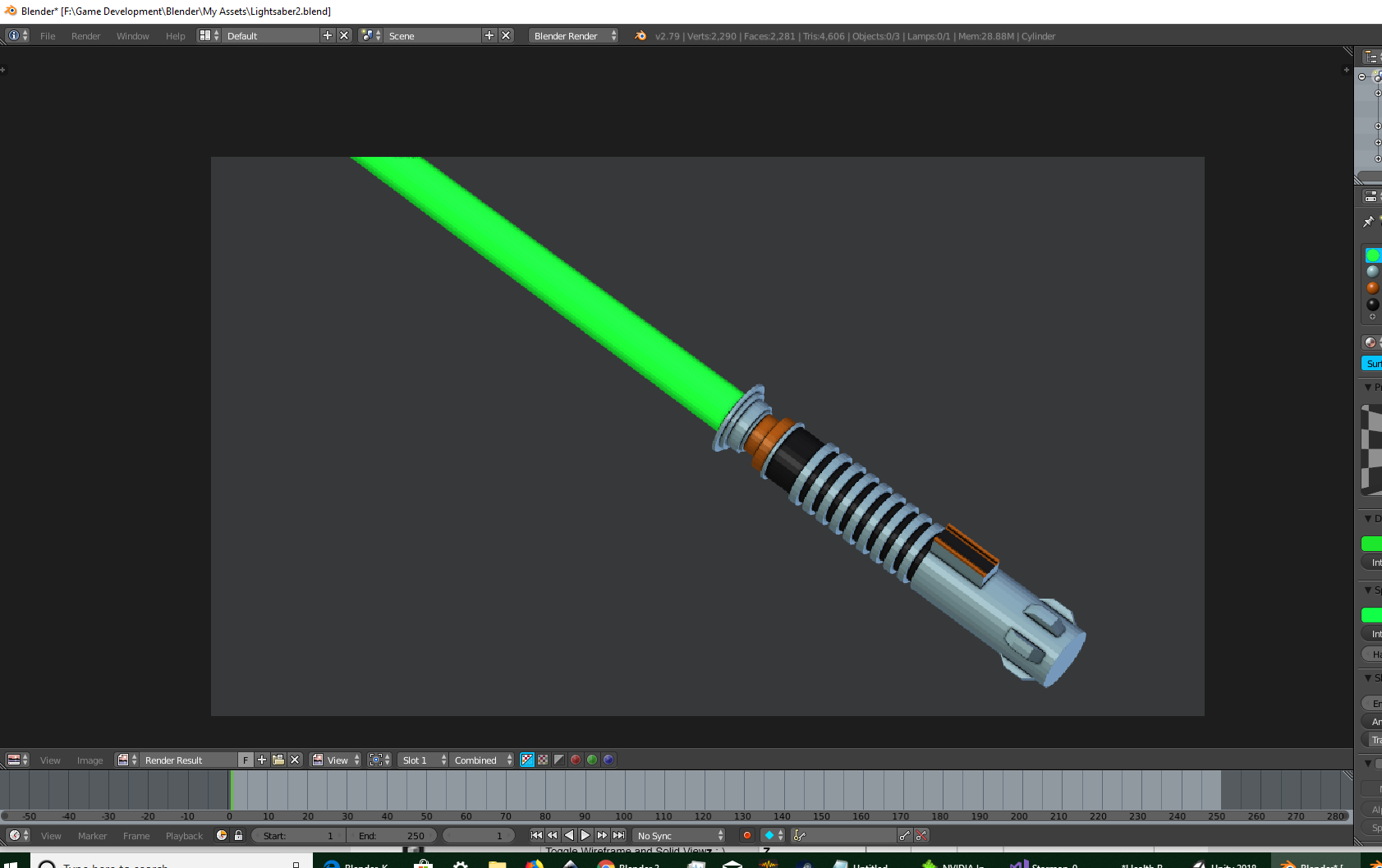Open the Marker menu
This screenshot has width=1382, height=868.
92,836
